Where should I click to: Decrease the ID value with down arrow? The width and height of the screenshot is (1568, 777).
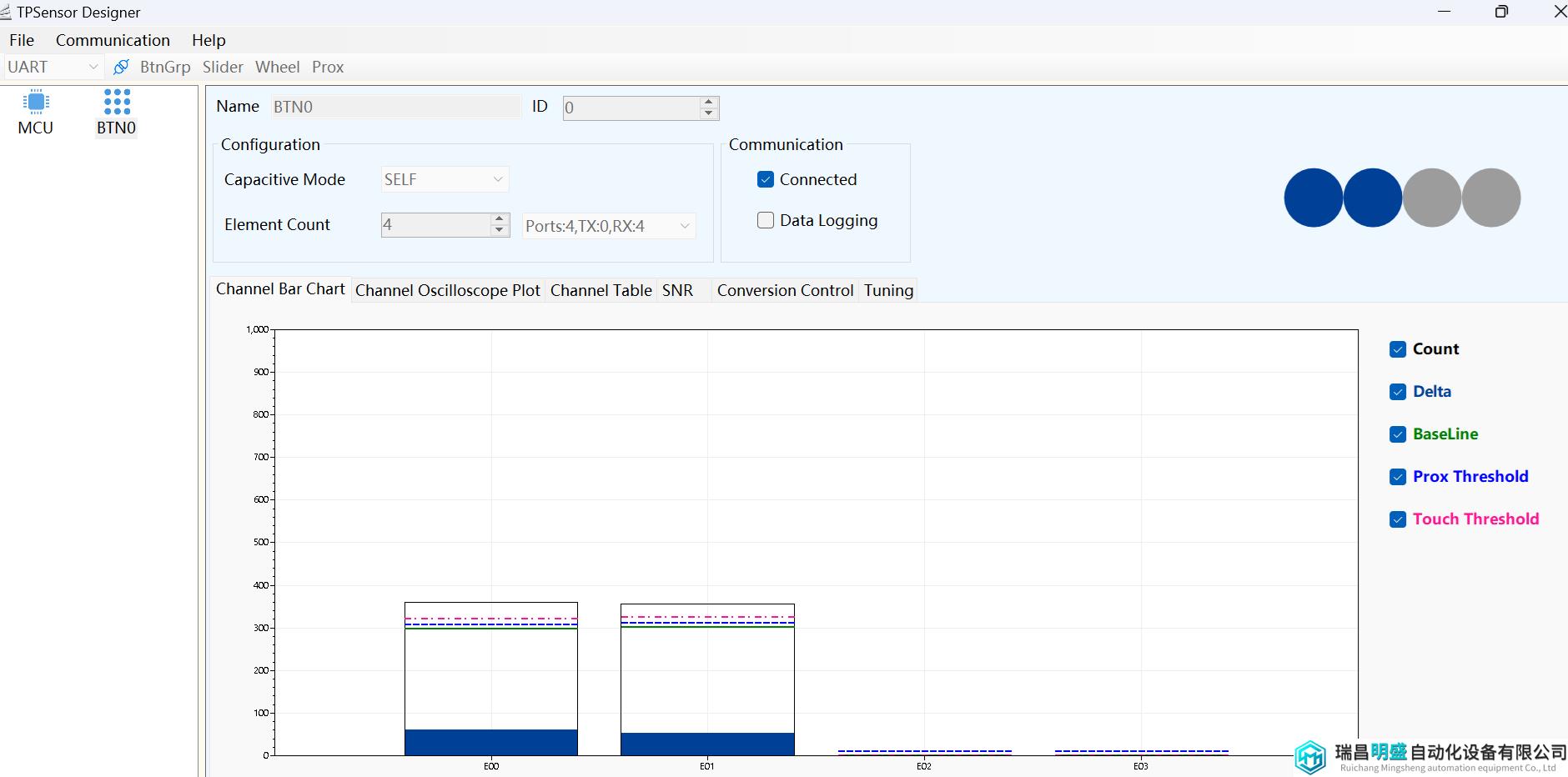coord(709,113)
